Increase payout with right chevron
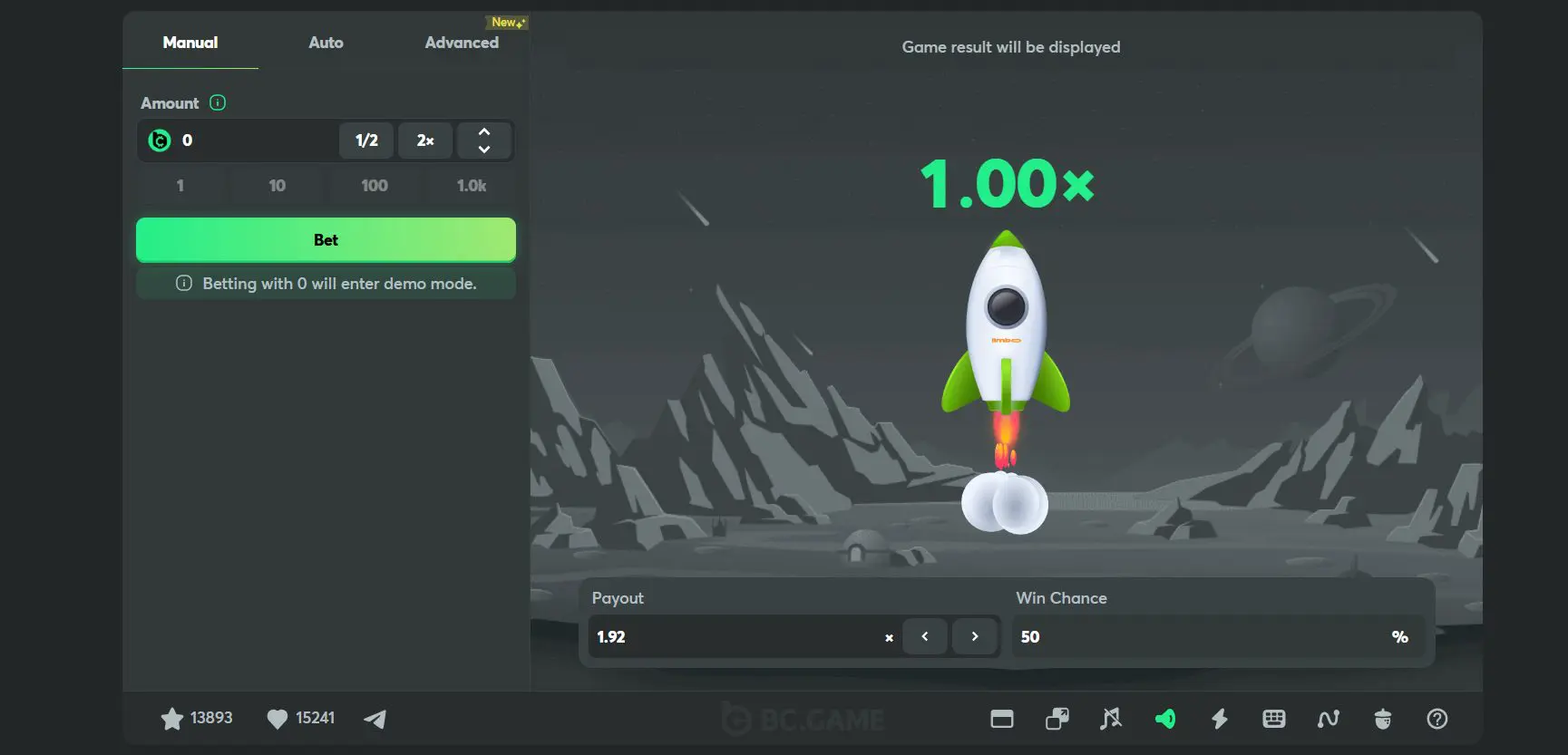Viewport: 1568px width, 755px height. click(975, 636)
